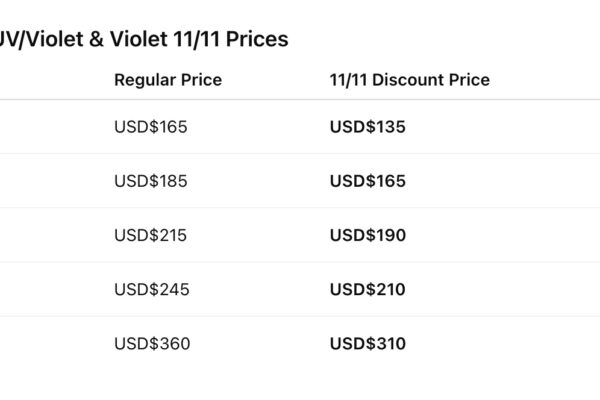Select the USD$210 discount price
The image size is (600, 400).
tap(367, 289)
